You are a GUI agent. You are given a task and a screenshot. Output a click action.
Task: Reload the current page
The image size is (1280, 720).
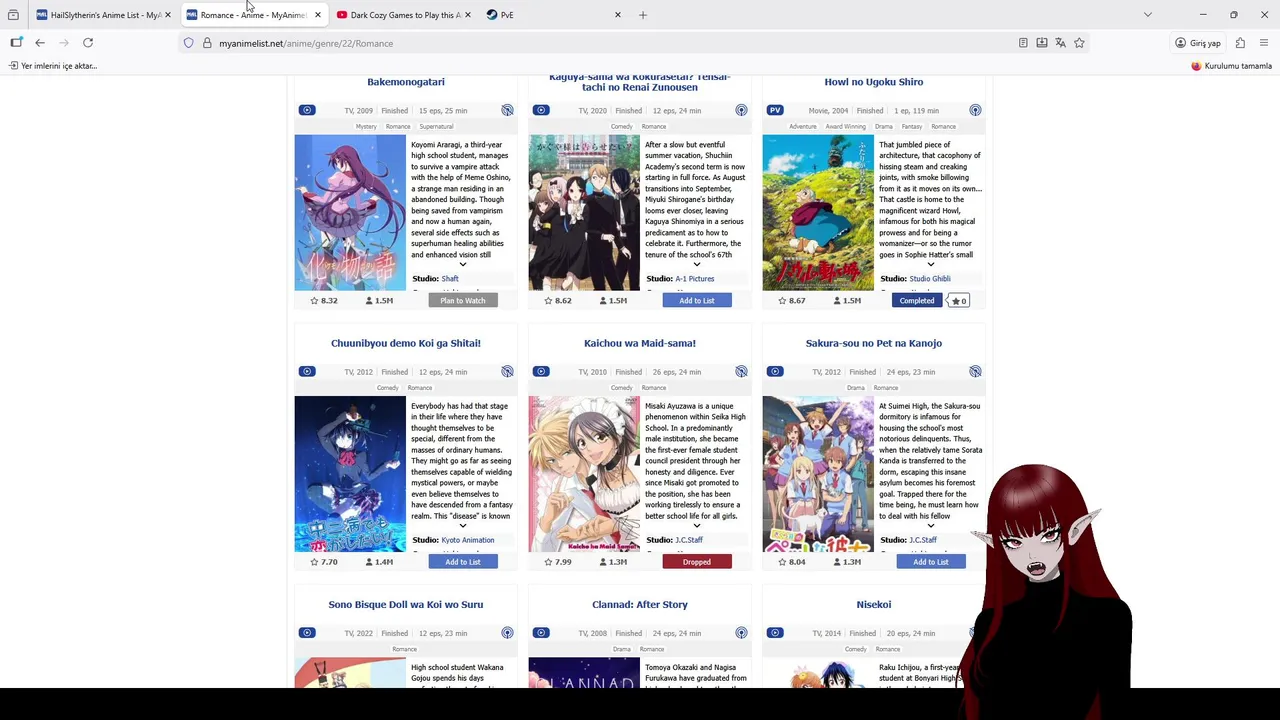88,43
